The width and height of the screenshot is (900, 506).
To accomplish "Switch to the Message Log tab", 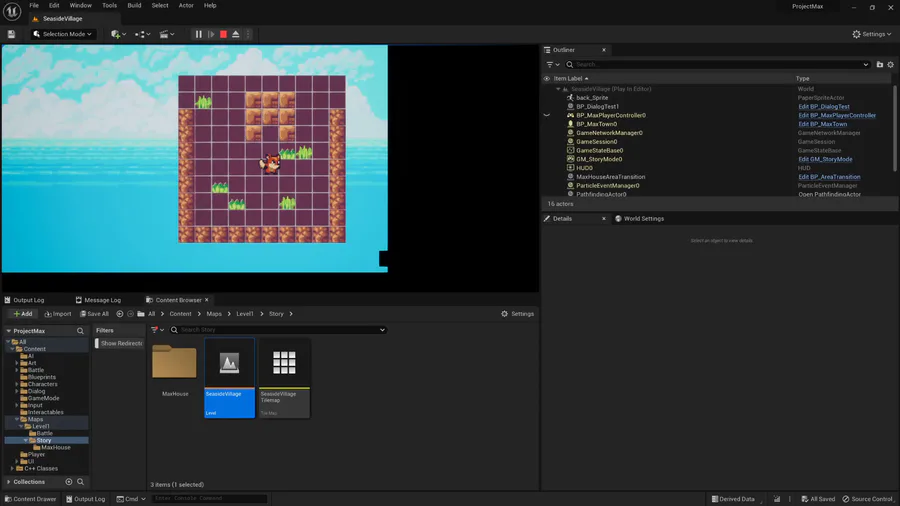I will [98, 300].
